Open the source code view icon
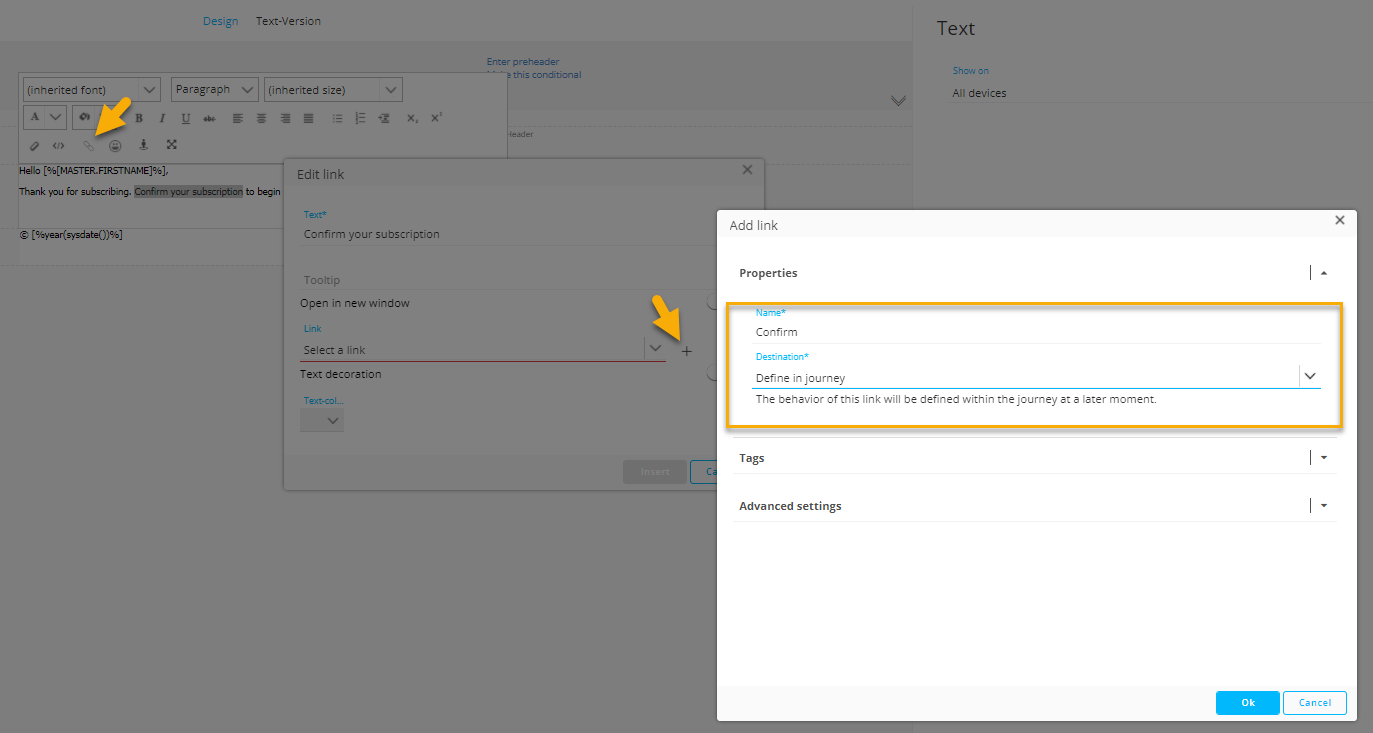Screen dimensions: 1373x733 pyautogui.click(x=59, y=145)
